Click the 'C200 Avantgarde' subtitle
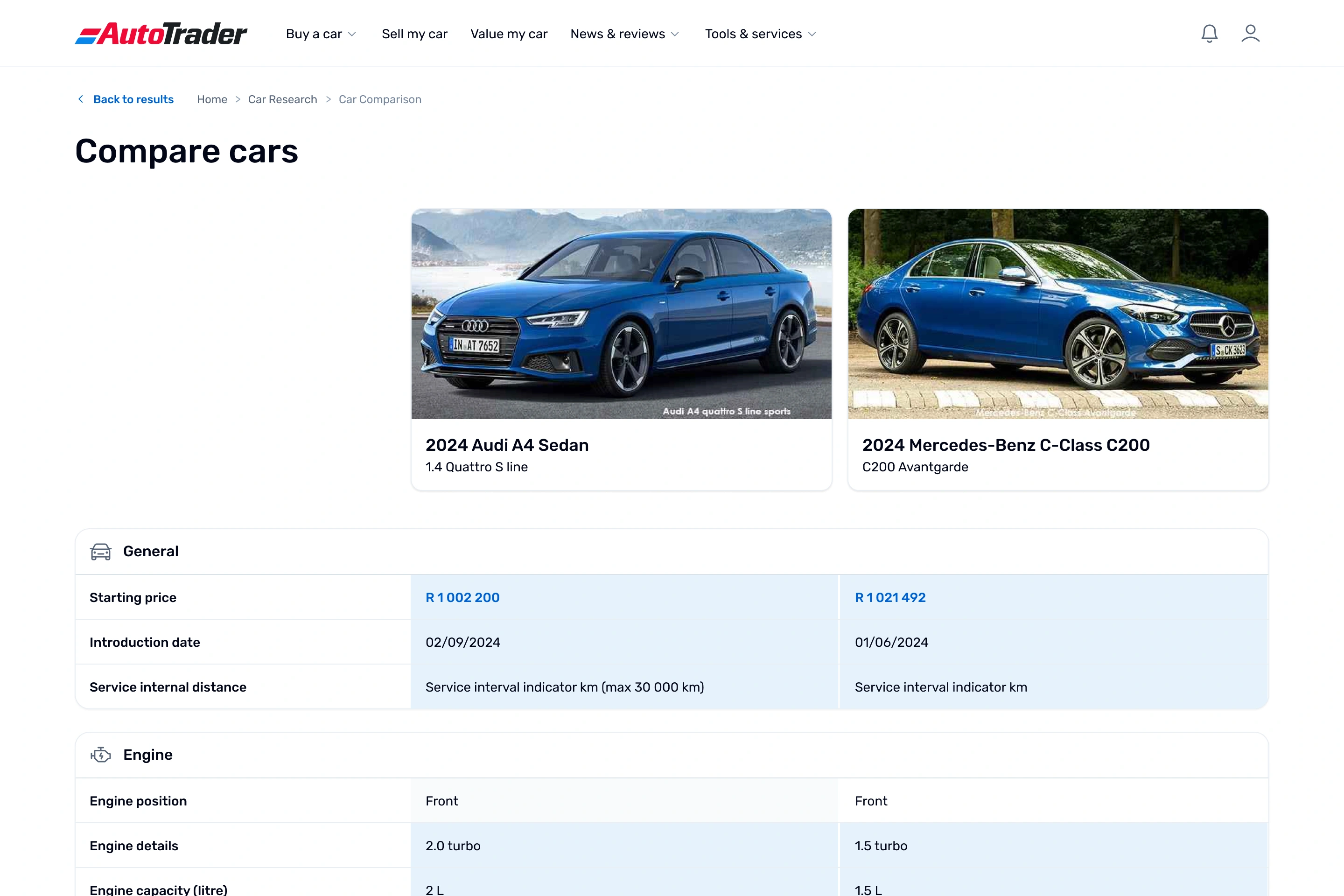The width and height of the screenshot is (1344, 896). coord(915,467)
